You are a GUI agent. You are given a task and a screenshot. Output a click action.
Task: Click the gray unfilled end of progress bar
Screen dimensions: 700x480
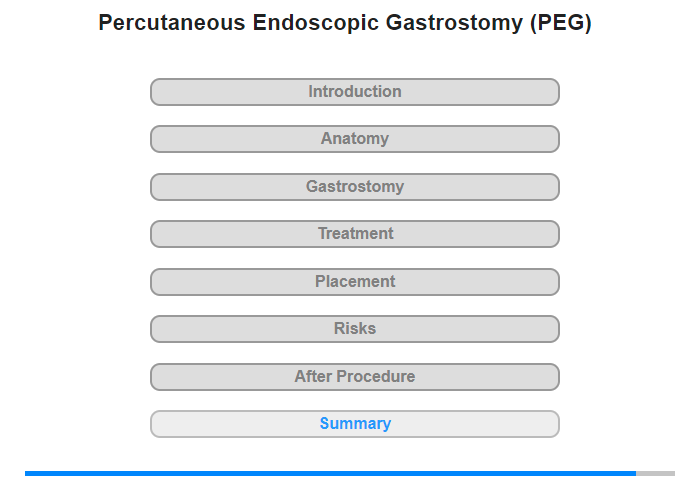(x=655, y=473)
